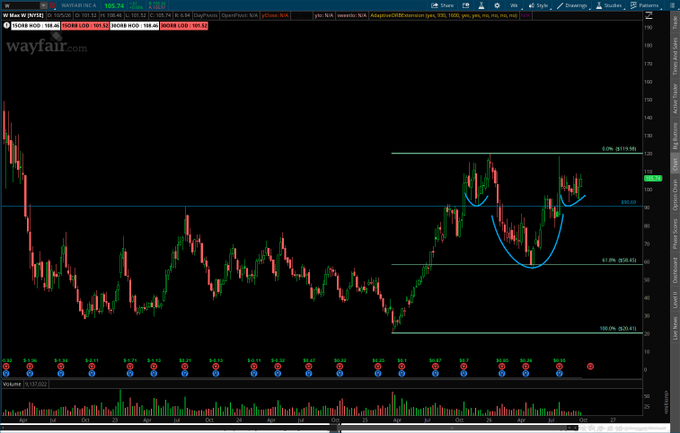Viewport: 680px width, 433px height.
Task: Click the AdaptiveORBExtension study label
Action: 444,16
